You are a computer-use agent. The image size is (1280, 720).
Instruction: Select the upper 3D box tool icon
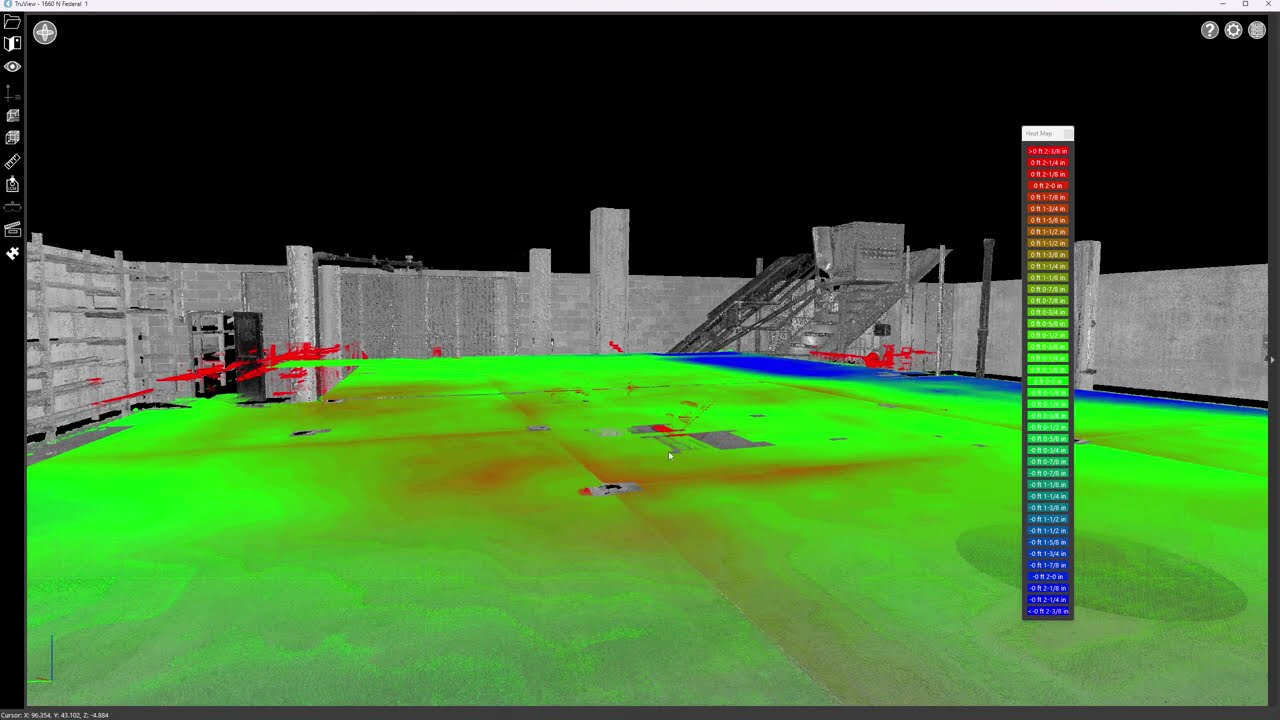pyautogui.click(x=12, y=116)
